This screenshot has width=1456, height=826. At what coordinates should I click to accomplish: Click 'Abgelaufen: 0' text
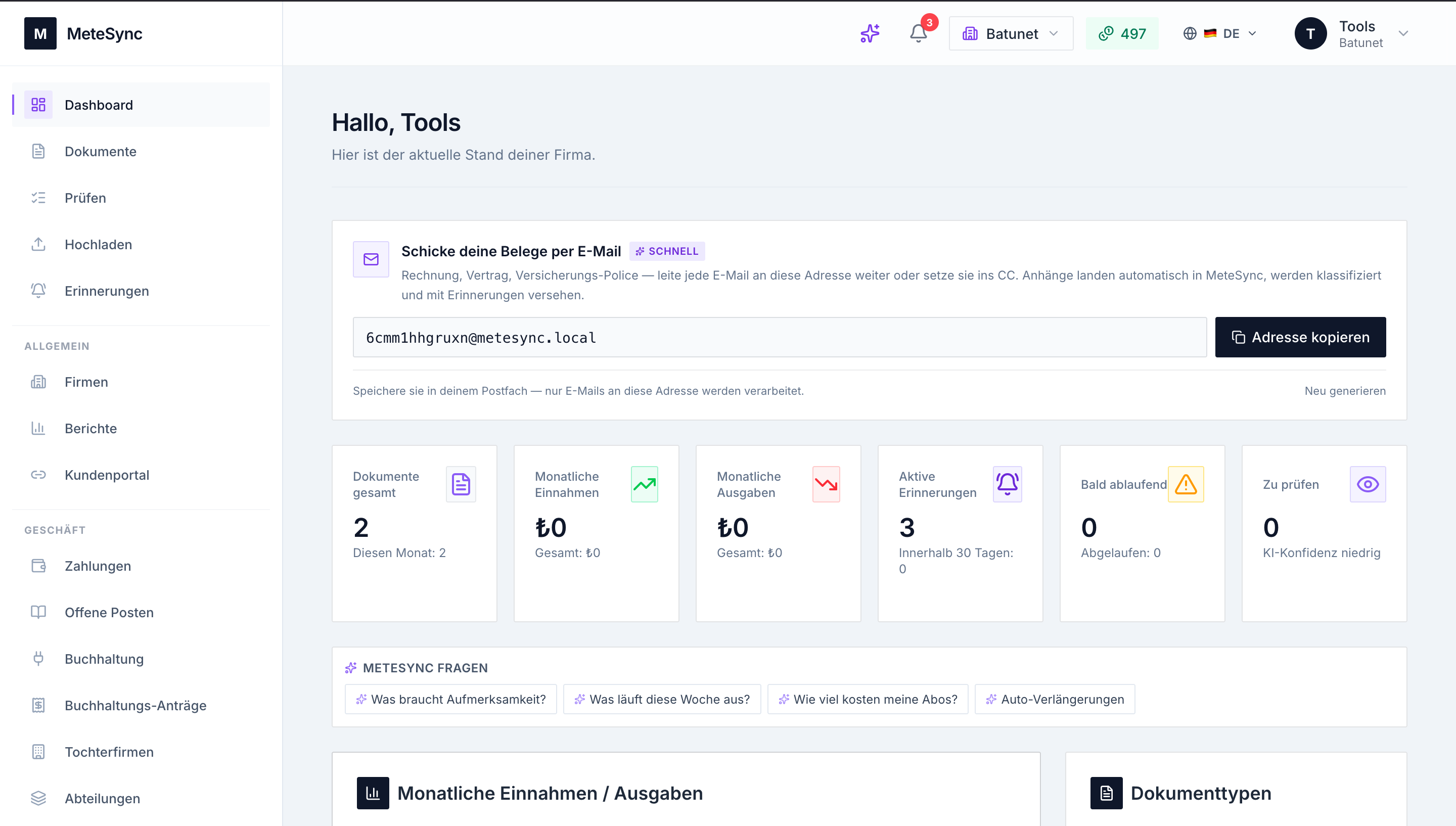(x=1120, y=553)
